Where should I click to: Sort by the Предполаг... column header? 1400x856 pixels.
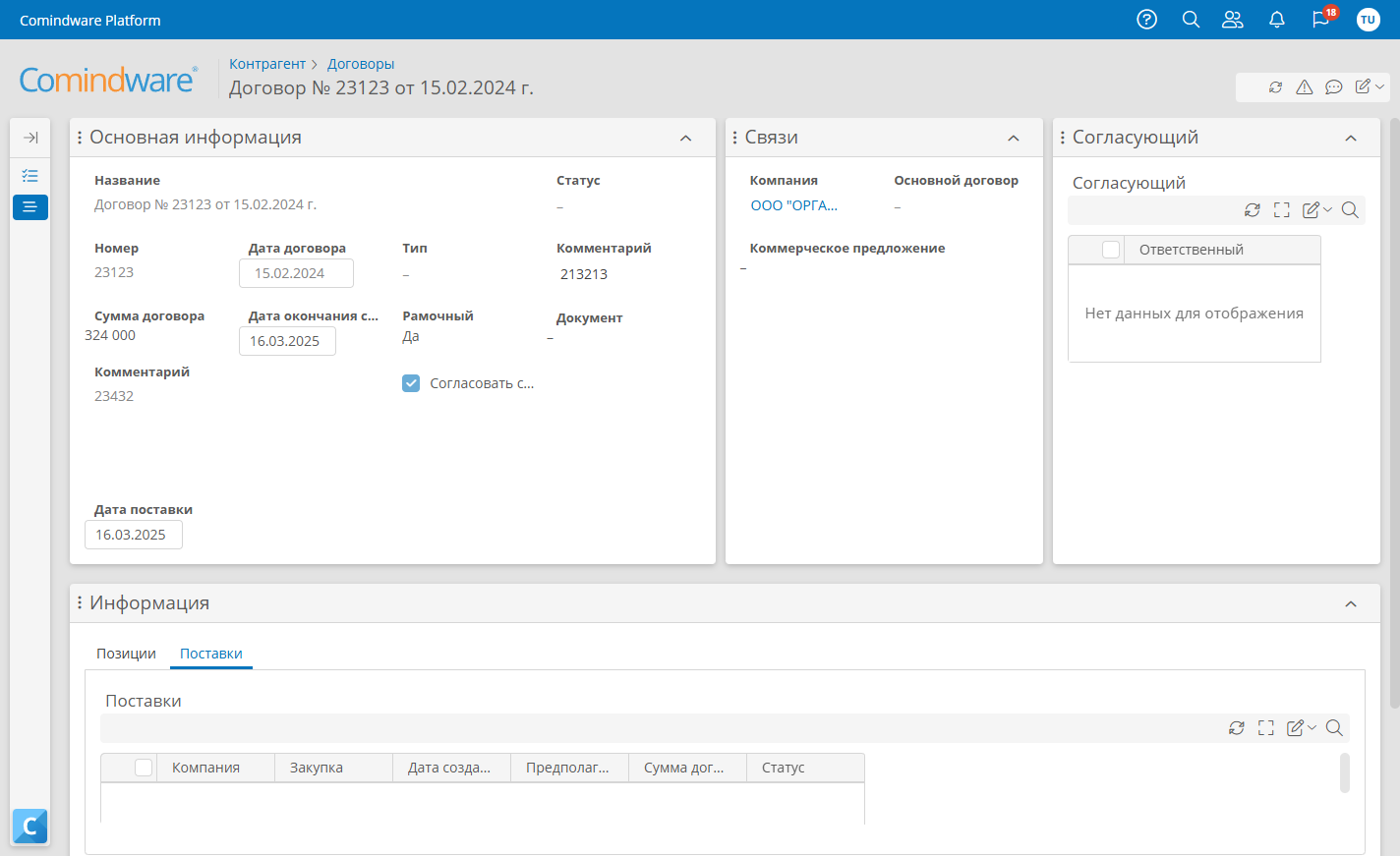click(x=569, y=768)
